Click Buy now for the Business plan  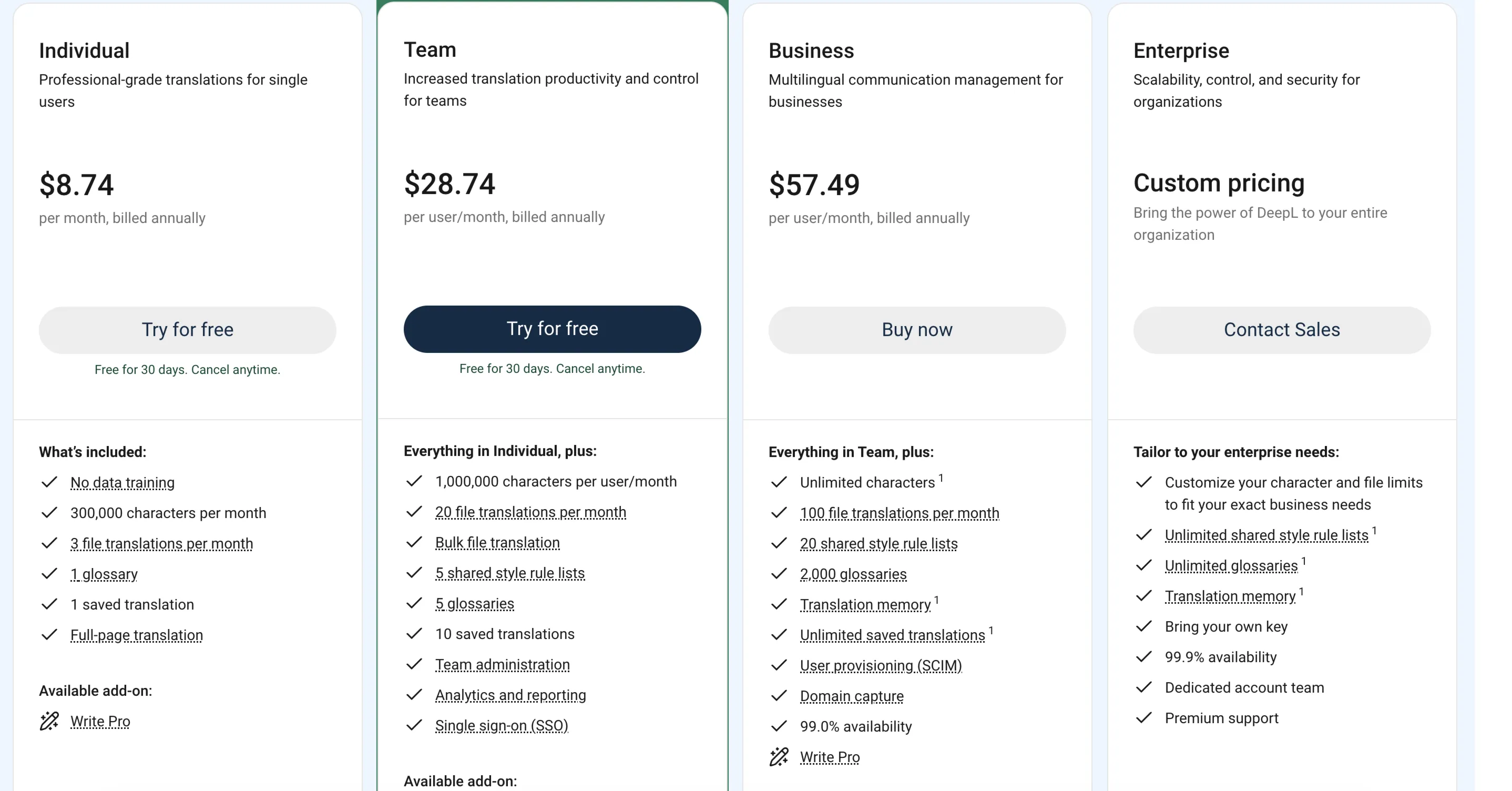click(917, 329)
